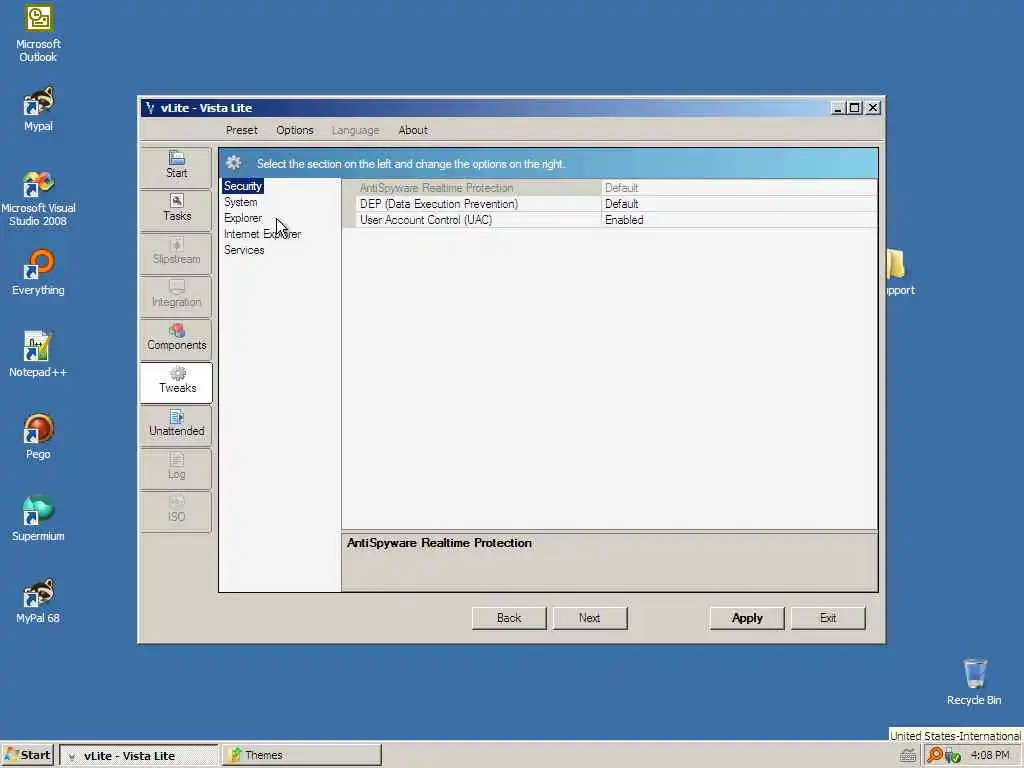Image resolution: width=1024 pixels, height=768 pixels.
Task: Click the Next button
Action: click(x=590, y=618)
